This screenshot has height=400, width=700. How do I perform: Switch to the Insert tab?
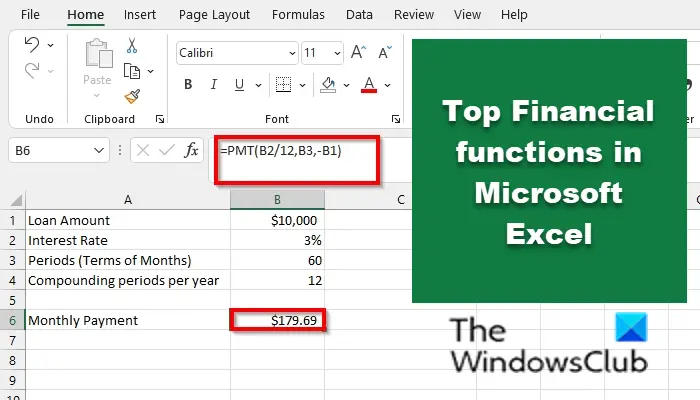pos(140,15)
